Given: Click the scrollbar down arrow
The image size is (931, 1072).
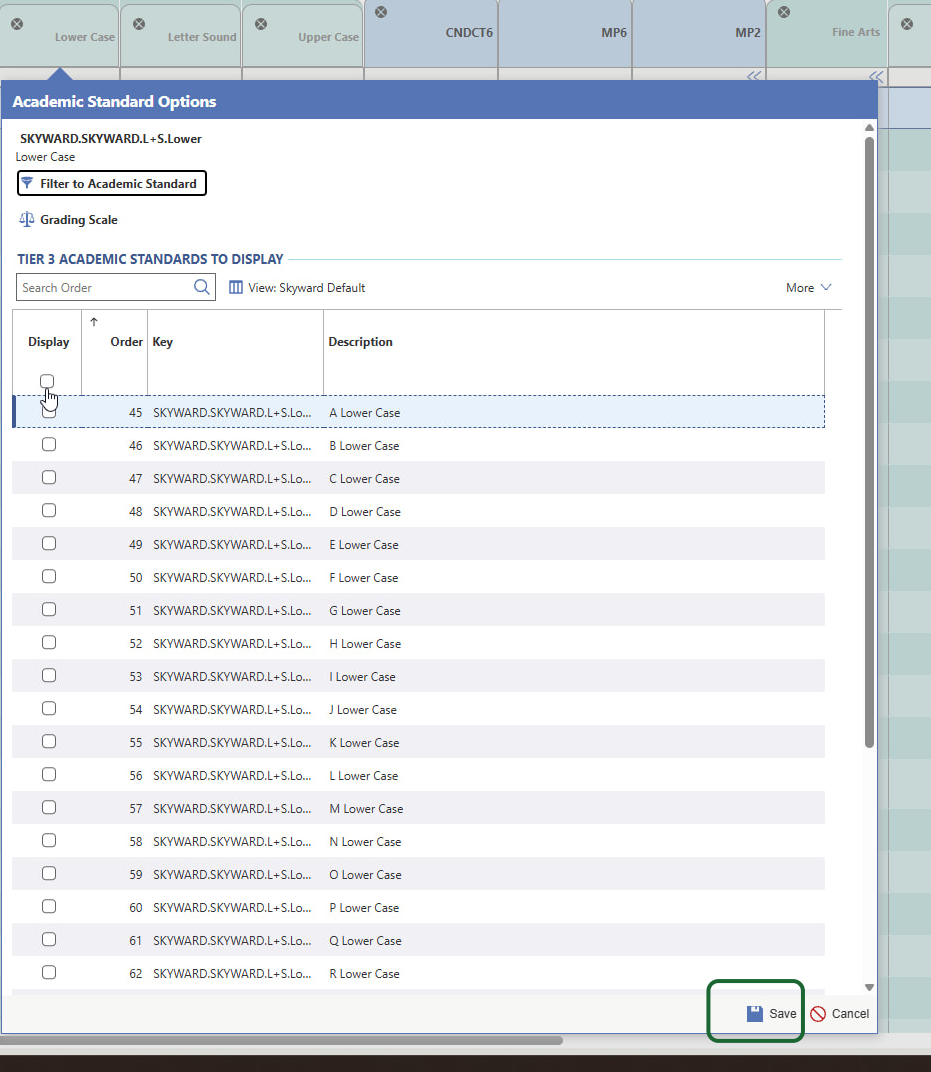Looking at the screenshot, I should [869, 987].
